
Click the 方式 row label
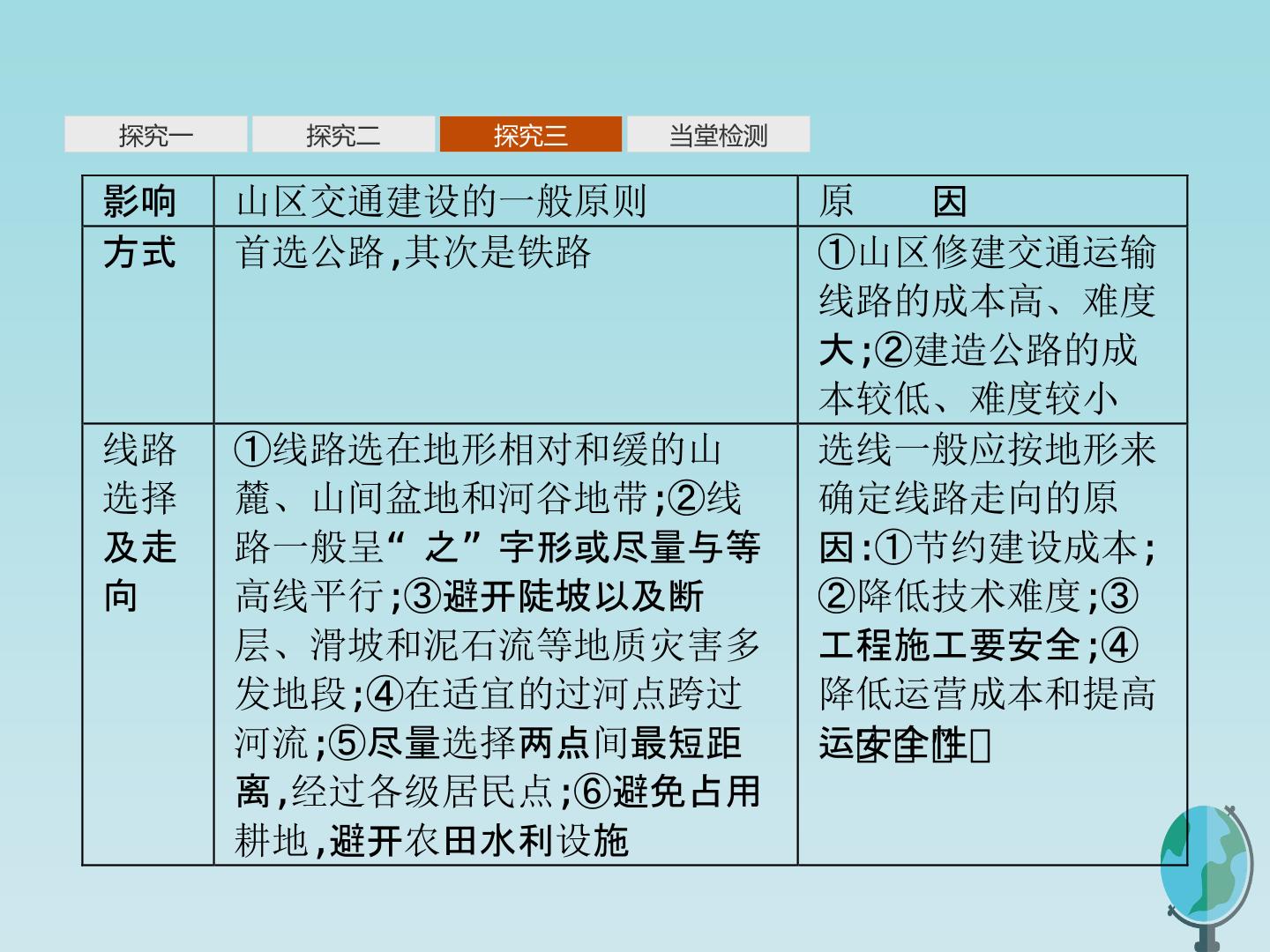pos(139,252)
